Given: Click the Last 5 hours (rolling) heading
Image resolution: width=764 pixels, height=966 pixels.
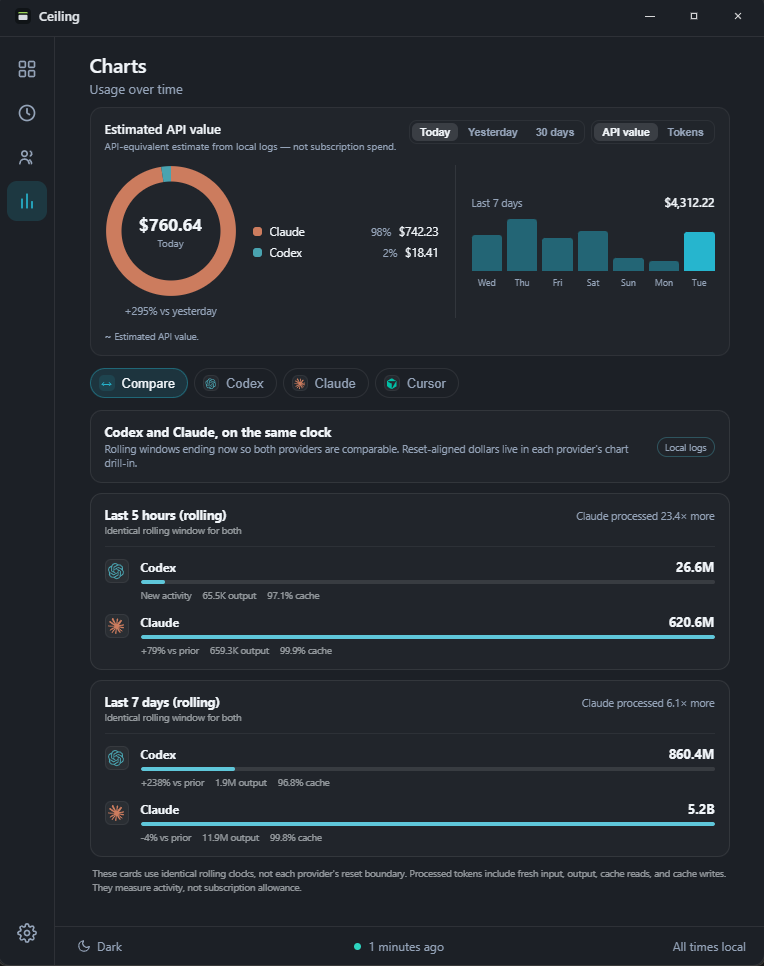Looking at the screenshot, I should point(165,515).
